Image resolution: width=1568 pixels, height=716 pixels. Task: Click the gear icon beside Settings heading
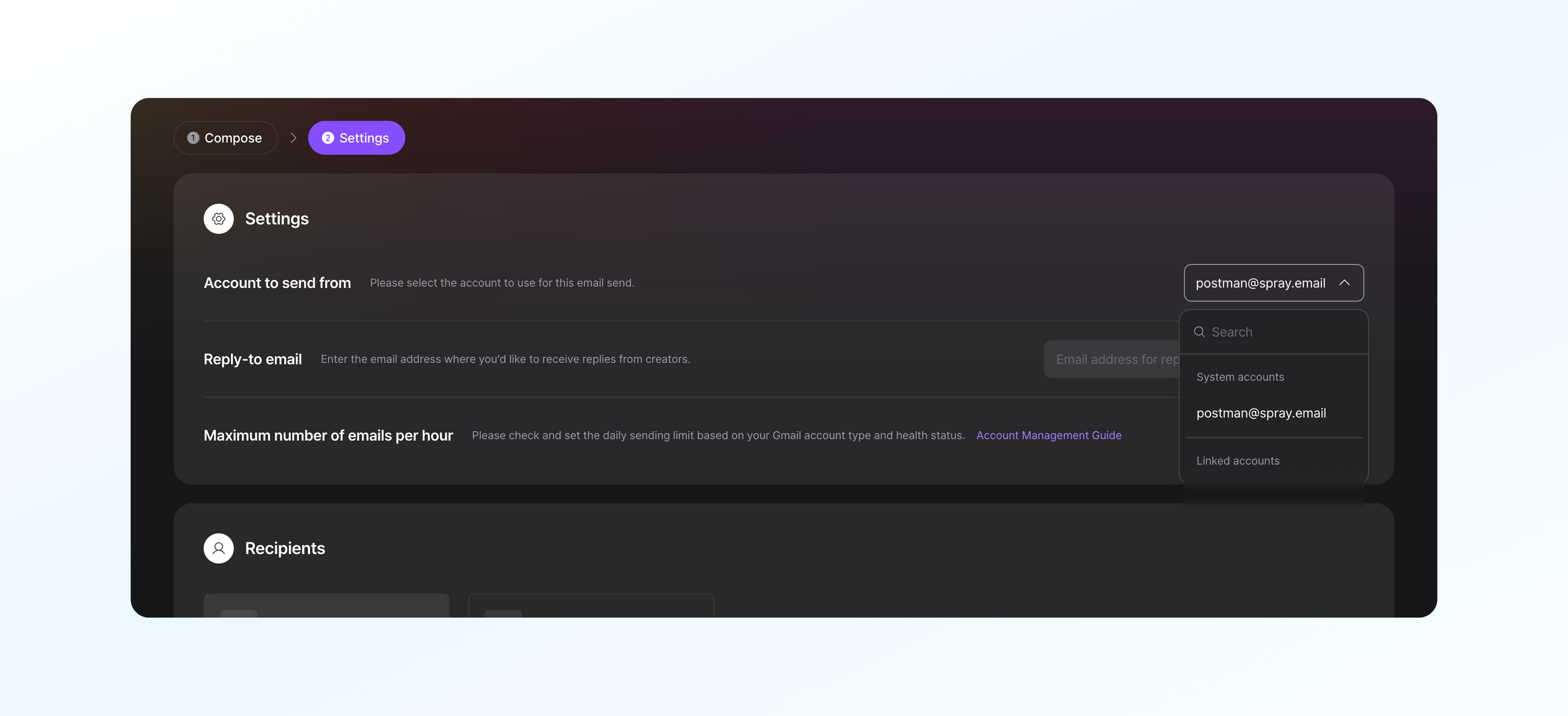tap(218, 219)
